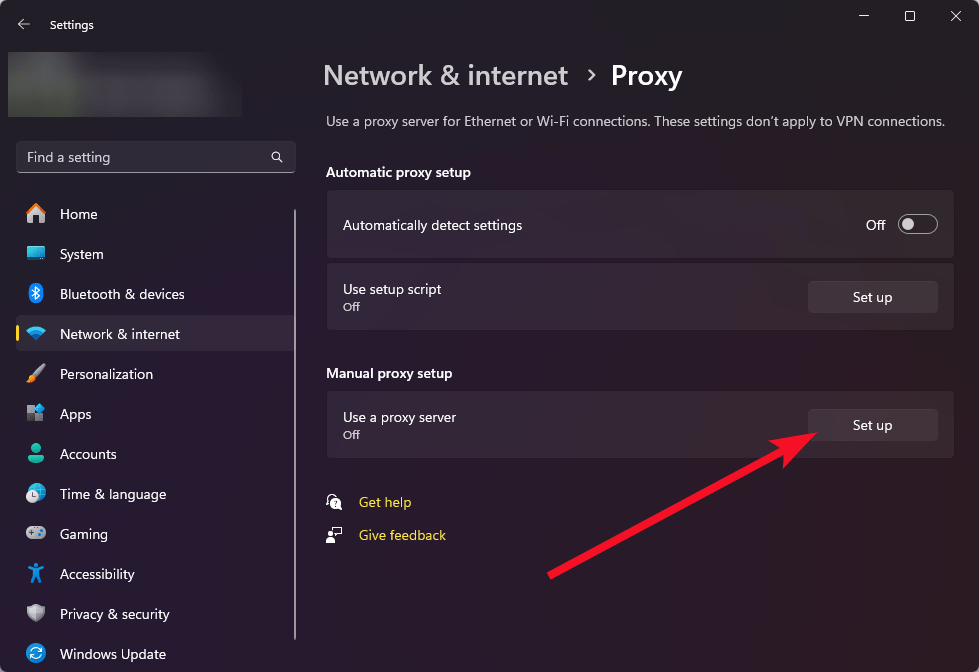Image resolution: width=979 pixels, height=672 pixels.
Task: Click the Home icon in sidebar
Action: 36,214
